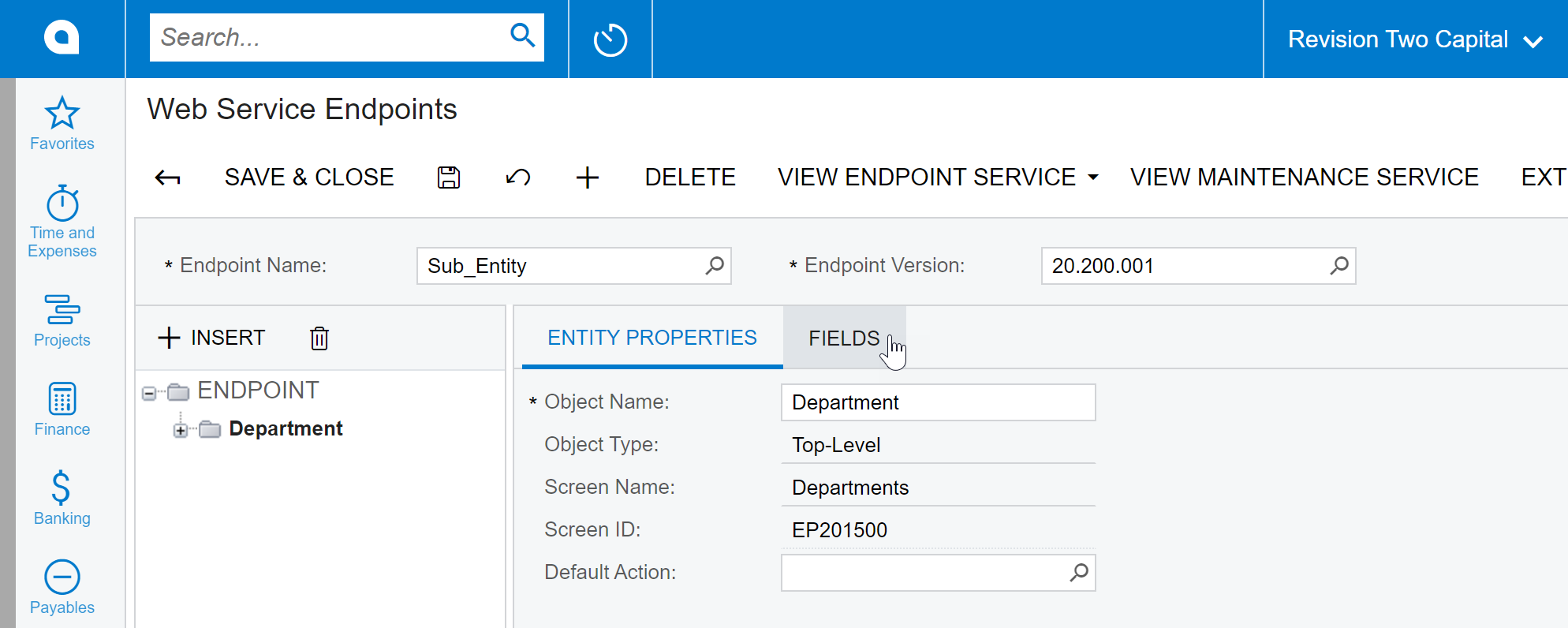1568x628 pixels.
Task: Open the Banking workspace
Action: (x=62, y=498)
